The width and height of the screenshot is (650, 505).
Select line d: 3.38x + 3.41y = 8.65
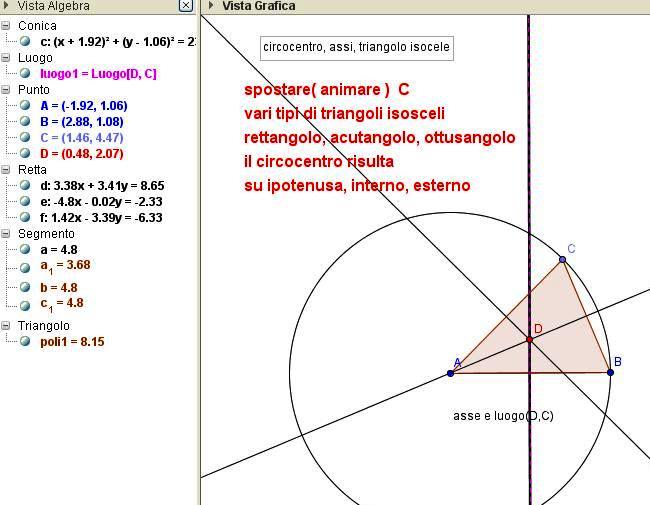(102, 185)
